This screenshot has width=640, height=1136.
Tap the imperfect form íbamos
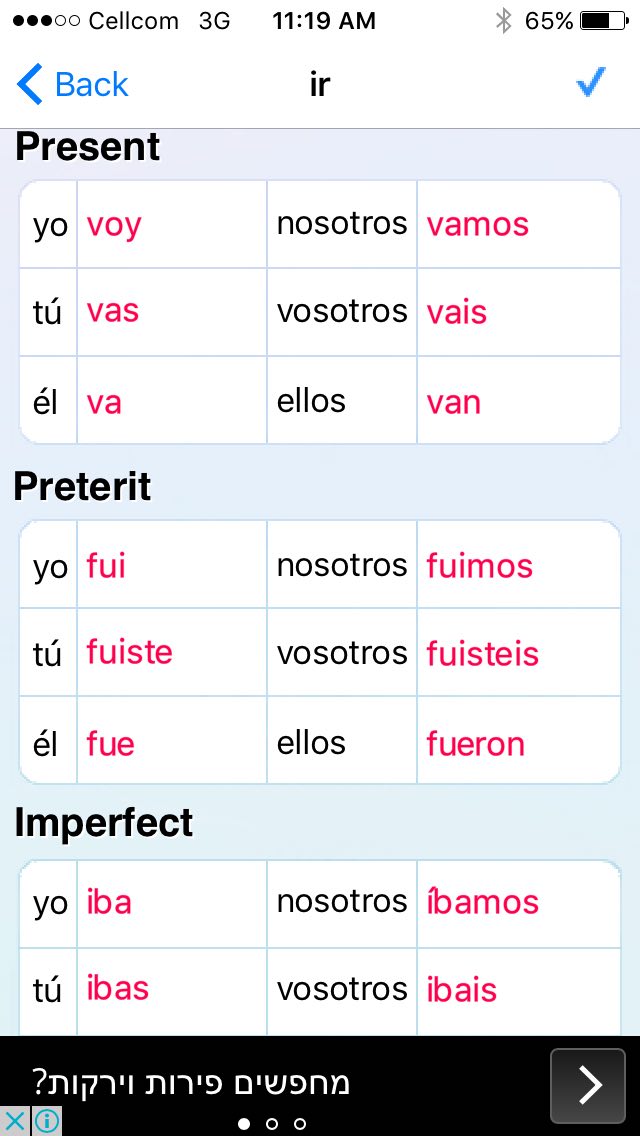click(x=482, y=903)
